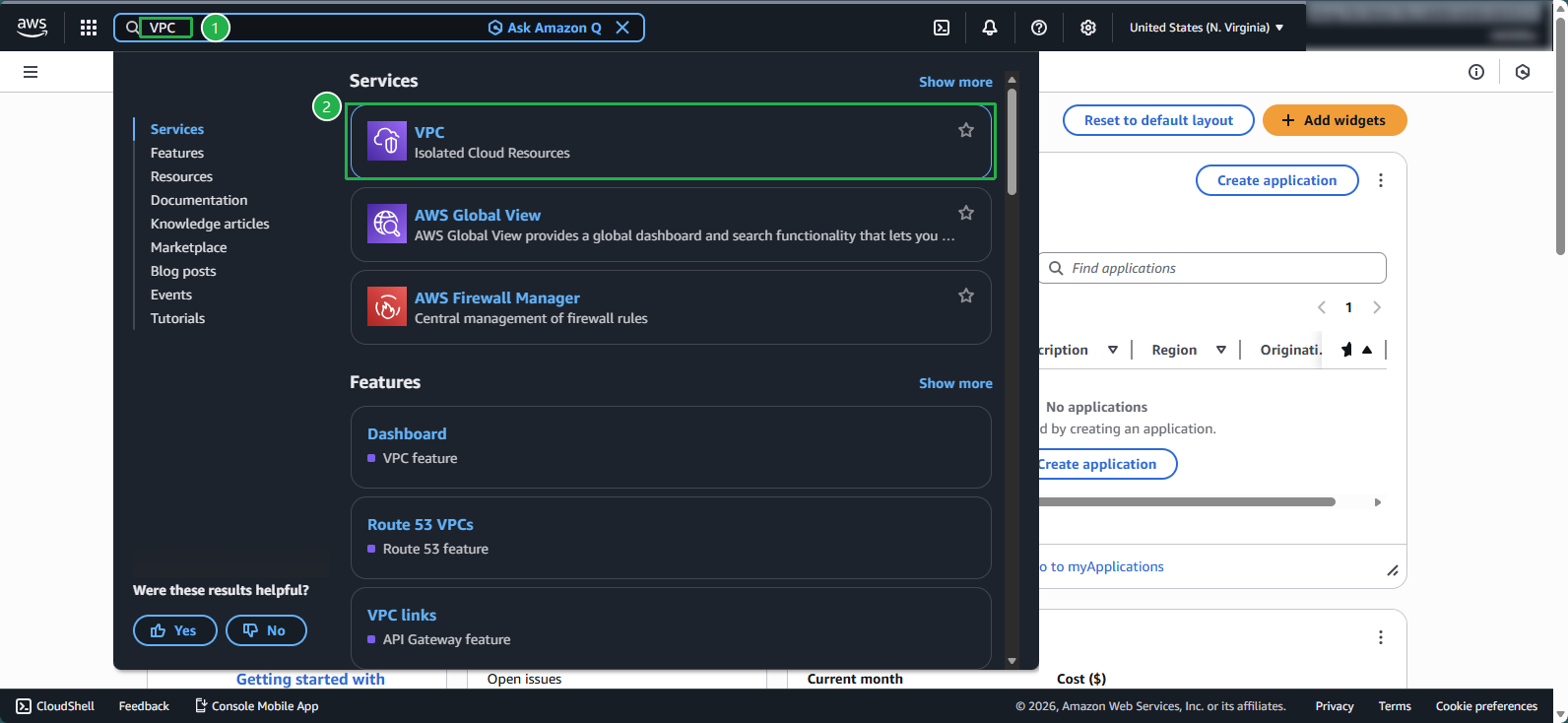Viewport: 1568px width, 723px height.
Task: Click Feedback in the footer
Action: (144, 706)
